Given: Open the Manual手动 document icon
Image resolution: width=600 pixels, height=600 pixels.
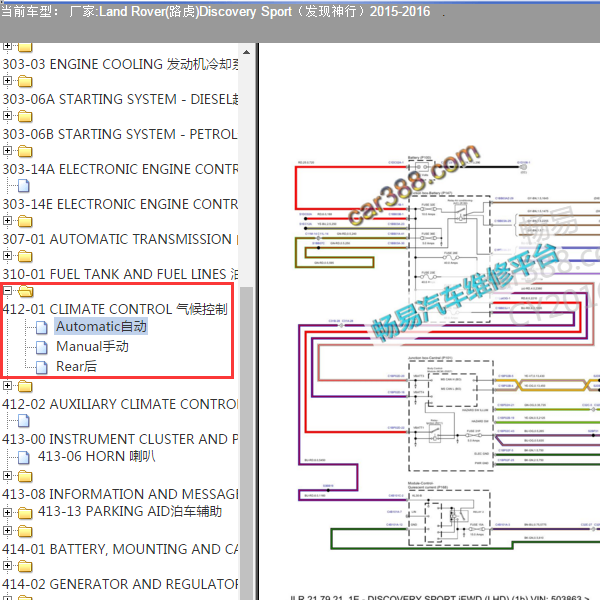Looking at the screenshot, I should point(42,347).
